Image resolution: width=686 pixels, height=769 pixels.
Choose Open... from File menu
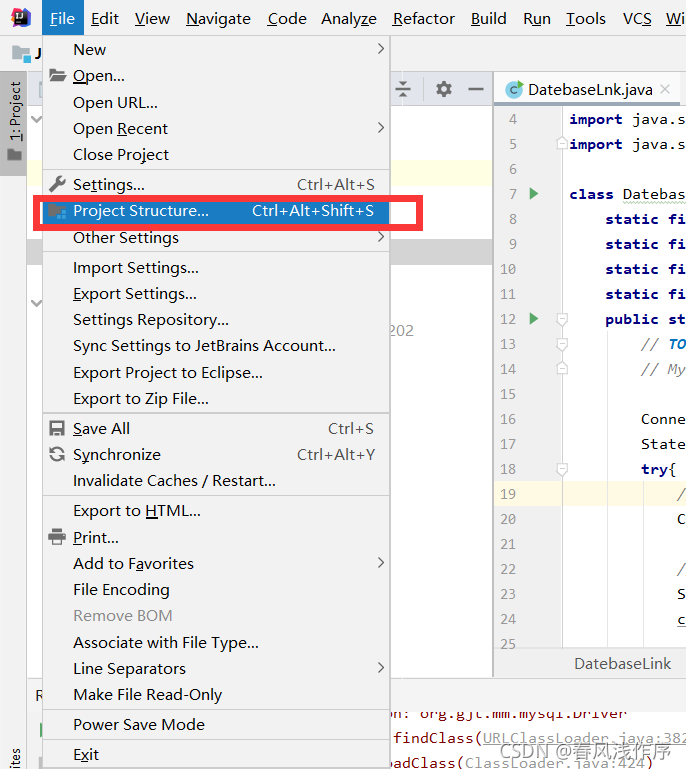(216, 76)
